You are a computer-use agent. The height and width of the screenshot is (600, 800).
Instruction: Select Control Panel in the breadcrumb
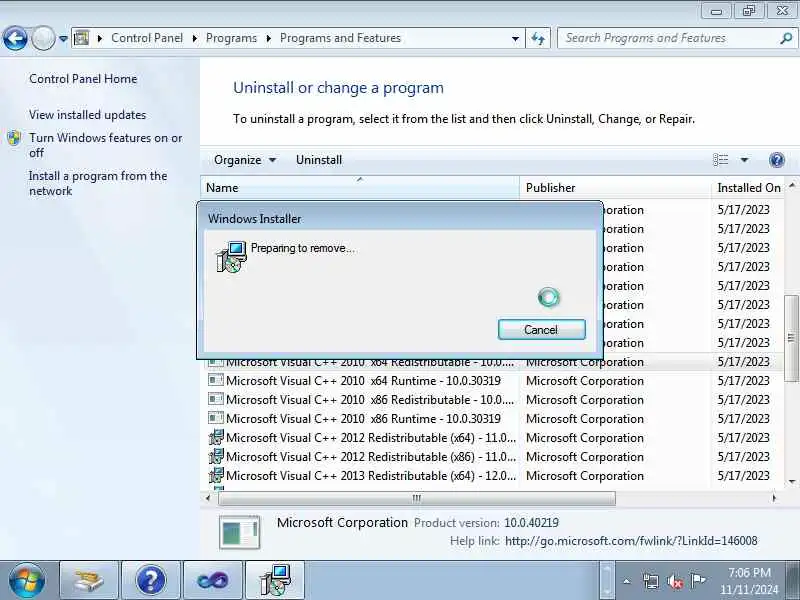[146, 38]
